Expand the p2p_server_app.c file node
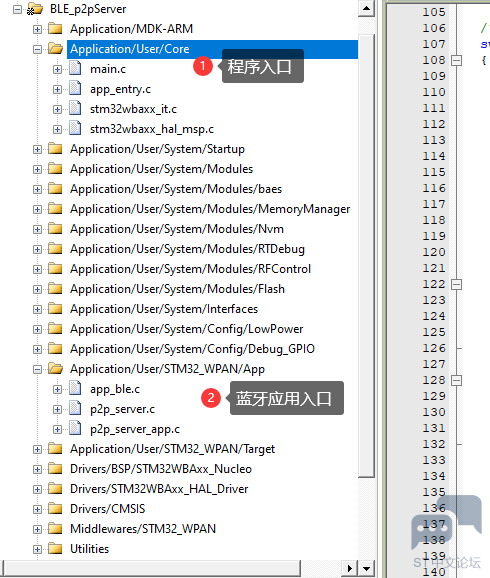The height and width of the screenshot is (578, 490). [57, 429]
